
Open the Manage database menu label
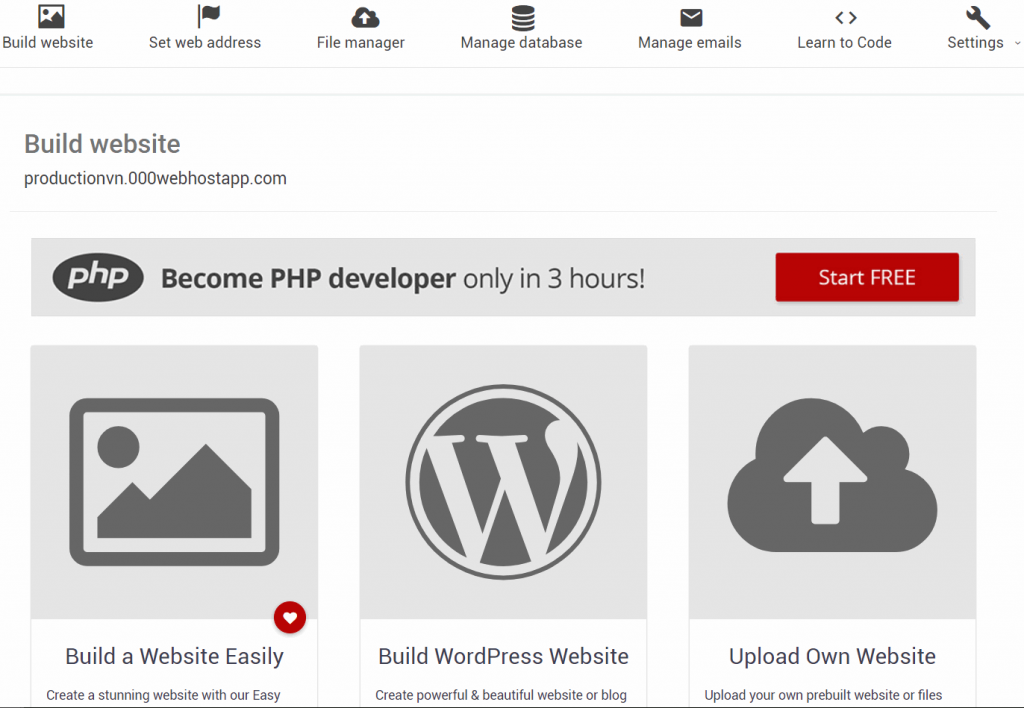click(521, 42)
